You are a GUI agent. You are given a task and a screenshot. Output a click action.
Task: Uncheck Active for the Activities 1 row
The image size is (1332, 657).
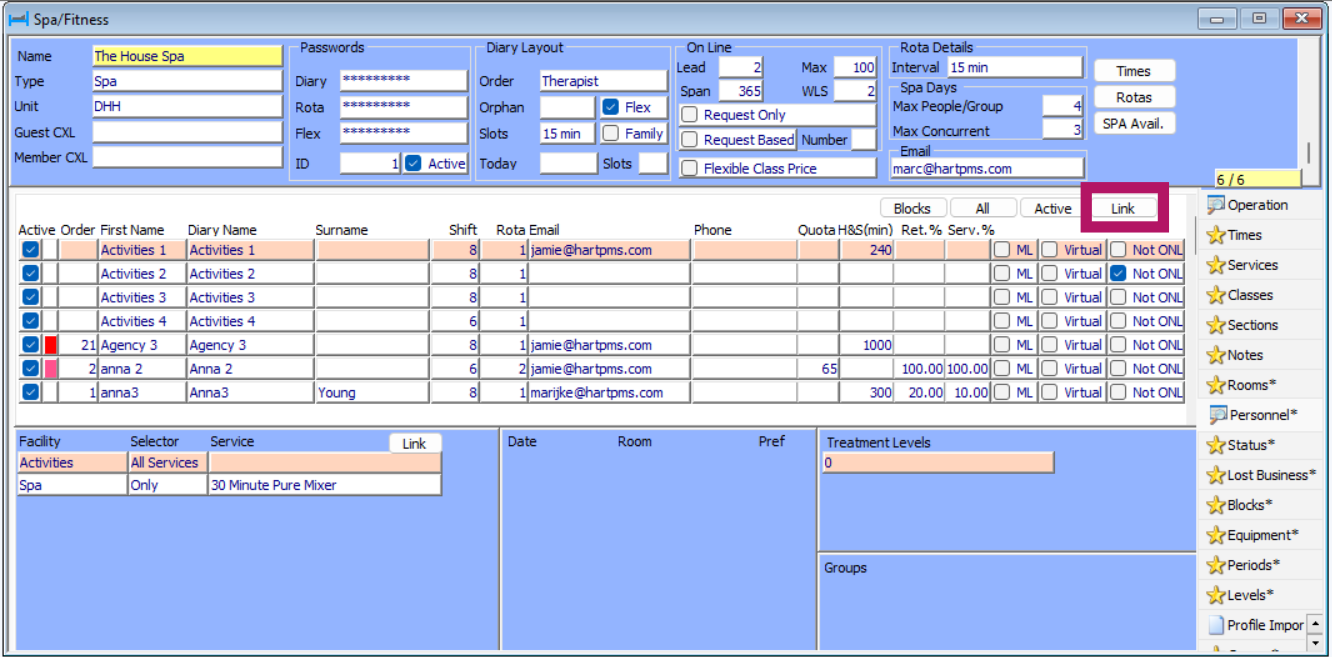pyautogui.click(x=30, y=250)
